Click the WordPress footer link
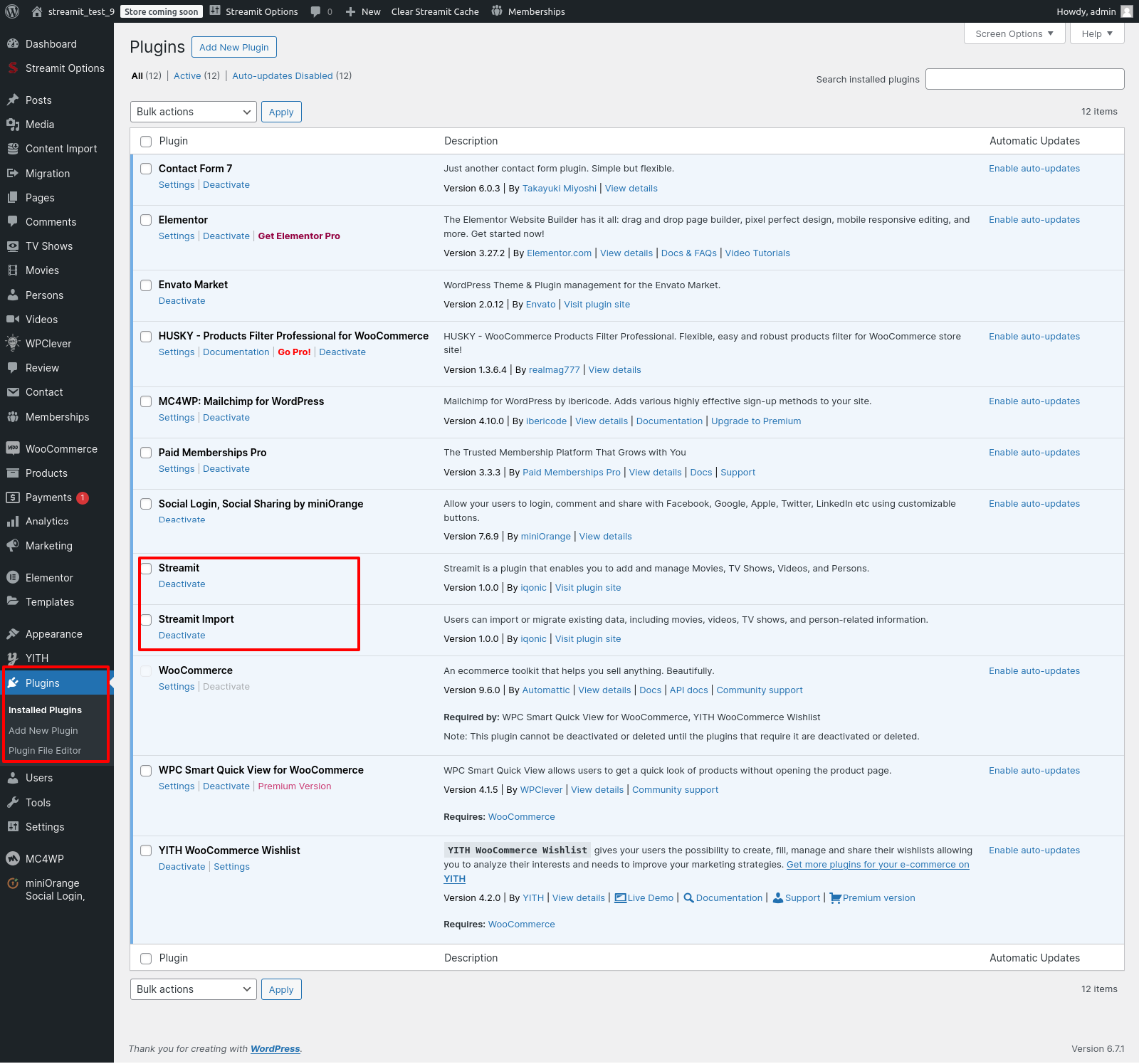1139x1064 pixels. click(x=275, y=1049)
